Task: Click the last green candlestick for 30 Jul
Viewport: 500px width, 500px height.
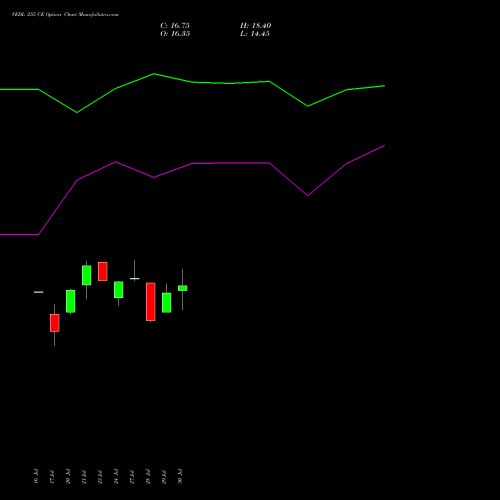Action: tap(183, 288)
